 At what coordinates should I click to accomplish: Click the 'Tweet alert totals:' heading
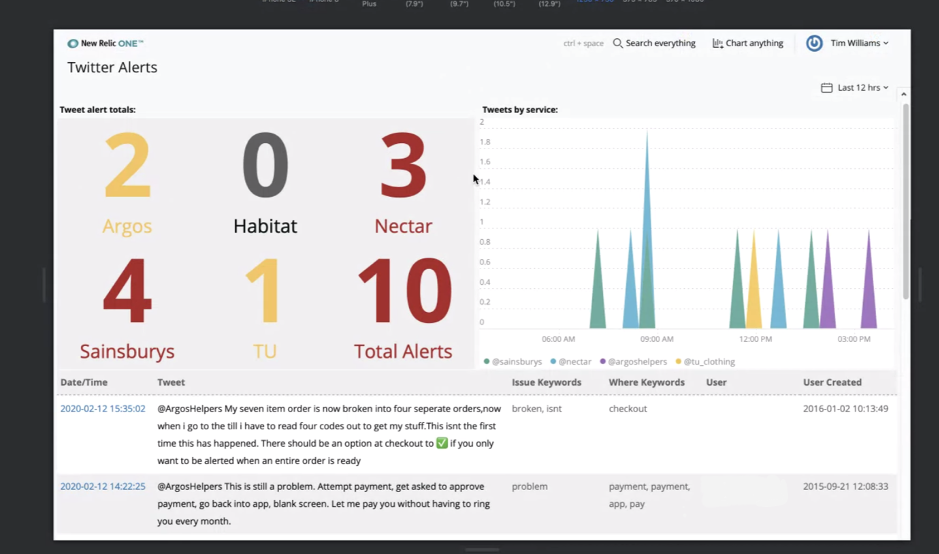(x=98, y=110)
